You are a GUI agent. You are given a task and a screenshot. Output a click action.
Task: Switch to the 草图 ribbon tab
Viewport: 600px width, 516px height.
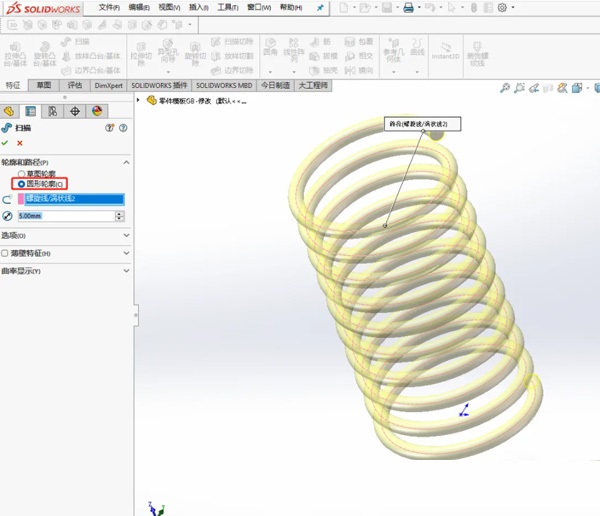click(x=44, y=86)
